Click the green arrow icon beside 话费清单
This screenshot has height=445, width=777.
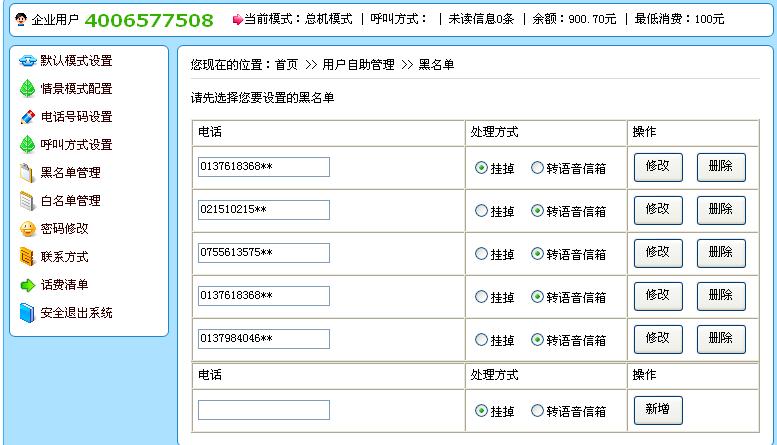point(28,285)
